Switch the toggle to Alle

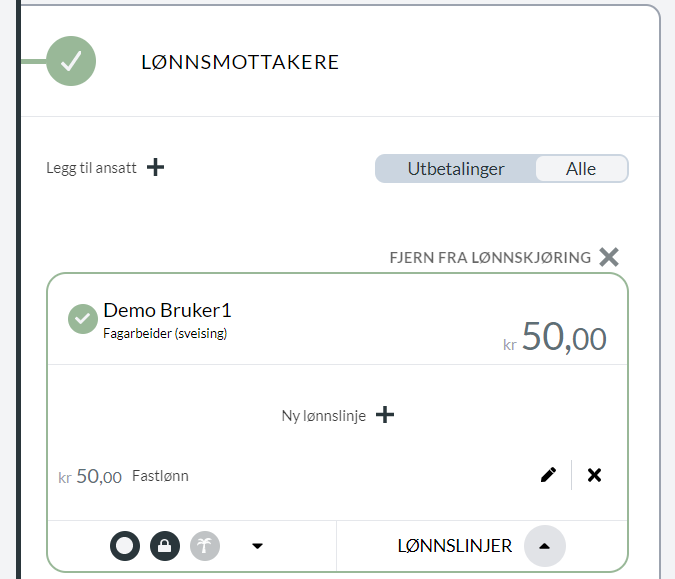pyautogui.click(x=581, y=169)
